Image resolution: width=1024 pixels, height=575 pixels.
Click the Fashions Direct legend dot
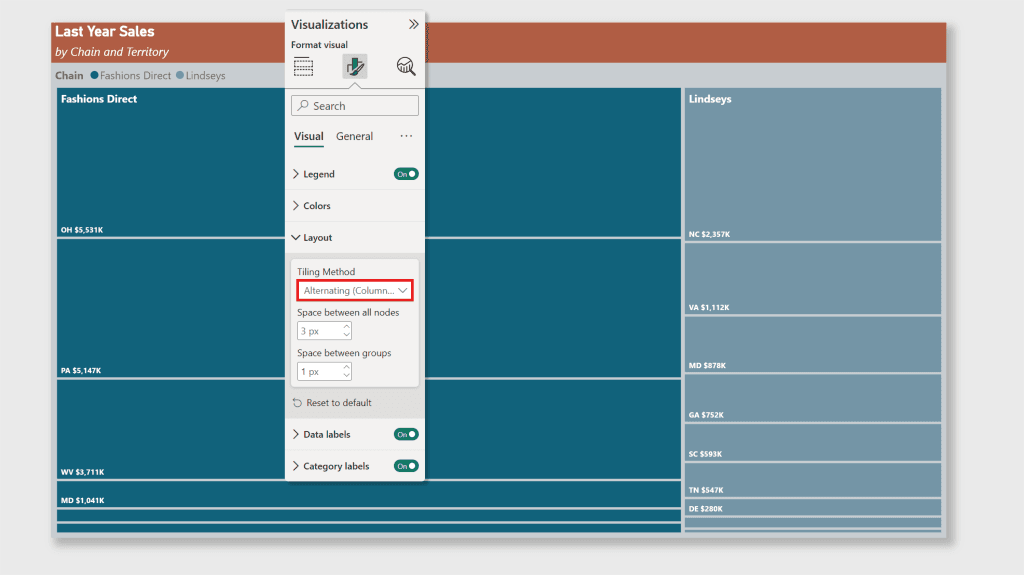(94, 75)
